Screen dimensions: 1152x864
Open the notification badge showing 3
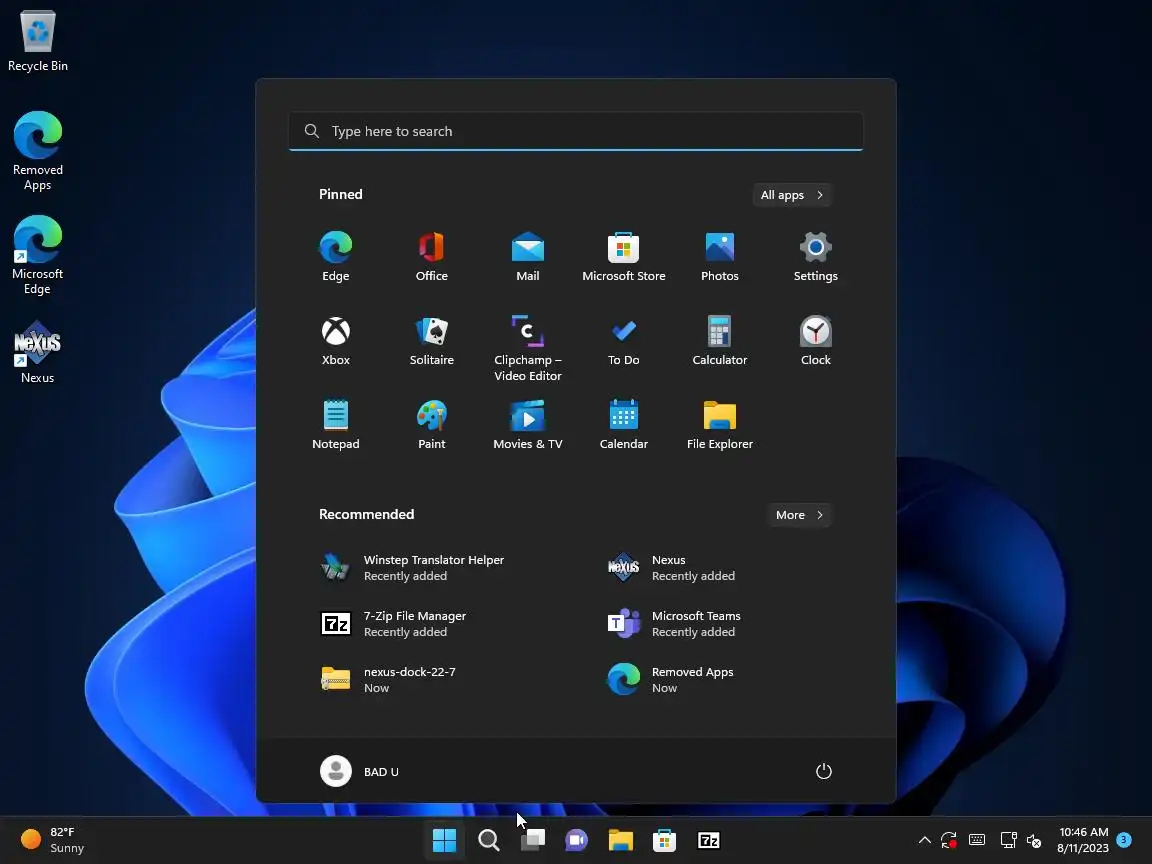tap(1123, 840)
